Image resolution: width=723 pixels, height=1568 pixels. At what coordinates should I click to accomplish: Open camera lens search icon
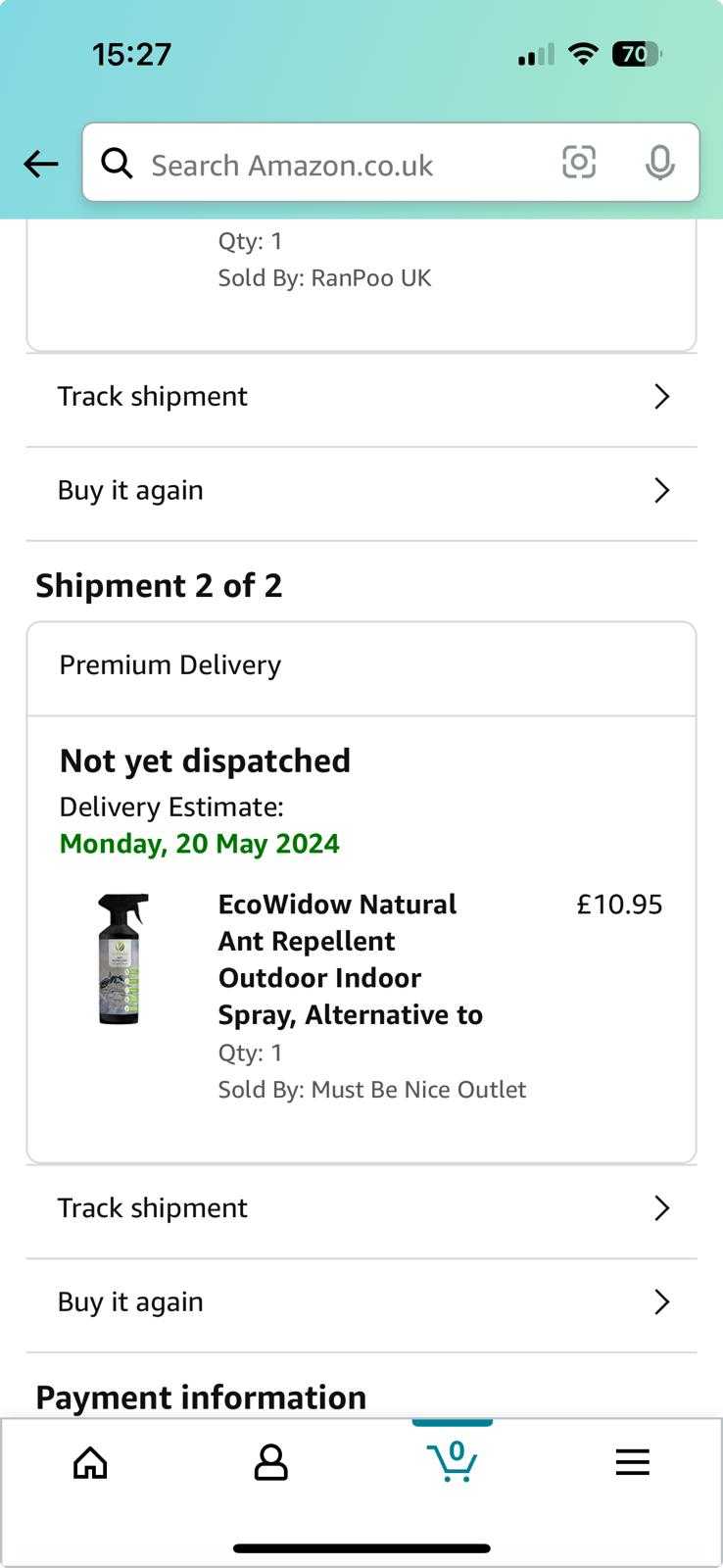[x=579, y=162]
